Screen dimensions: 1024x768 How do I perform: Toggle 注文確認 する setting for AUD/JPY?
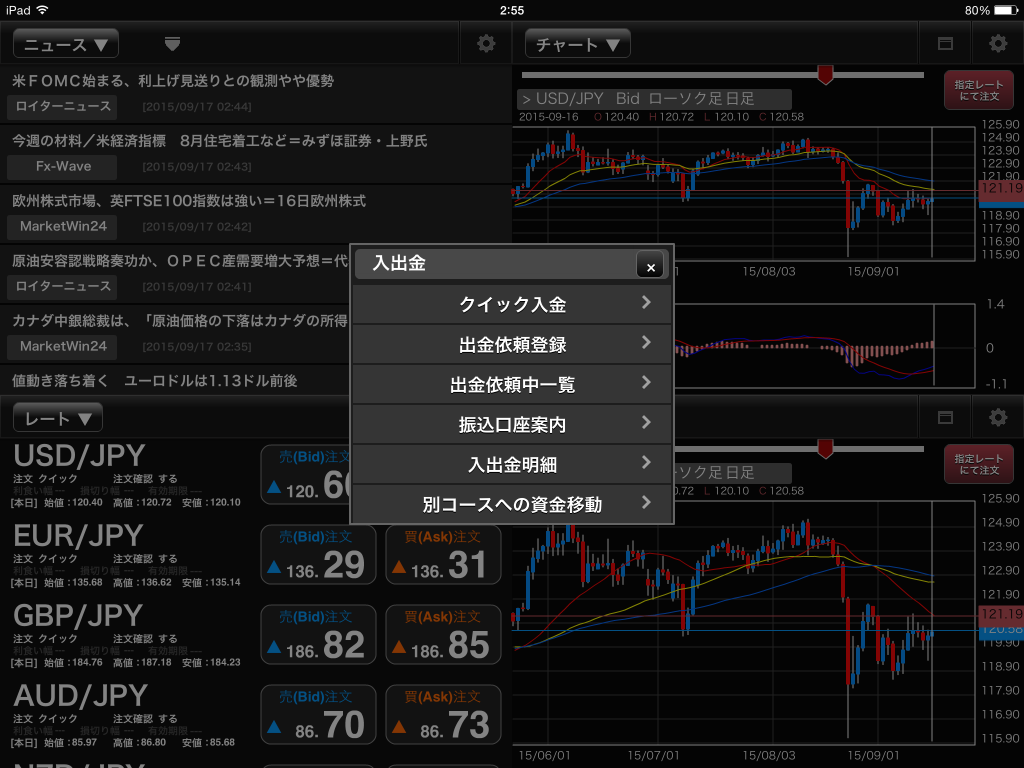tap(145, 719)
